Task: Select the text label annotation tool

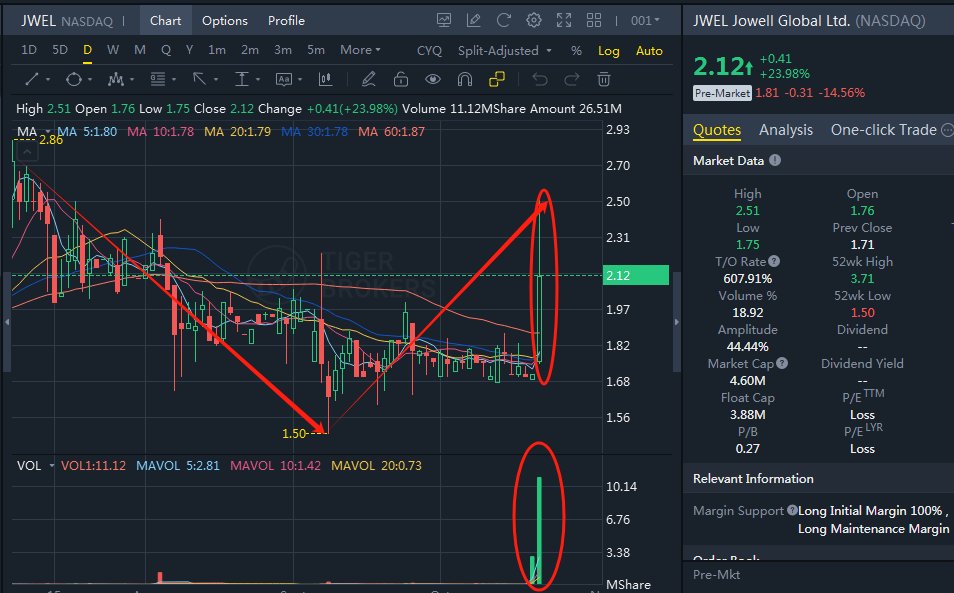Action: click(284, 79)
